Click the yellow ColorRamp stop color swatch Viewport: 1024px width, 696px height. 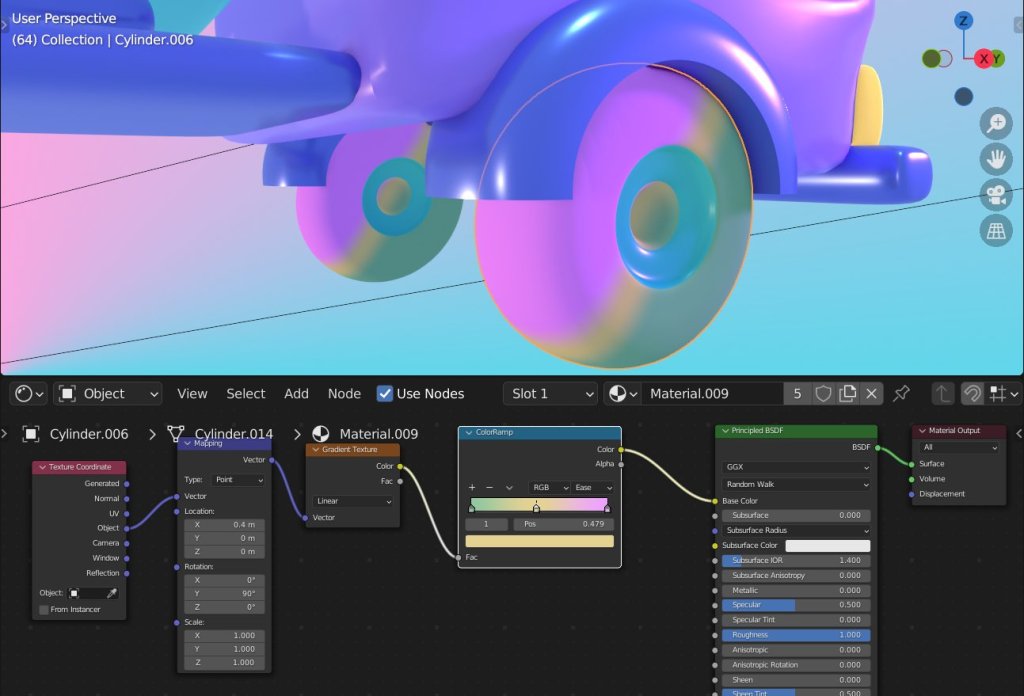pyautogui.click(x=539, y=541)
